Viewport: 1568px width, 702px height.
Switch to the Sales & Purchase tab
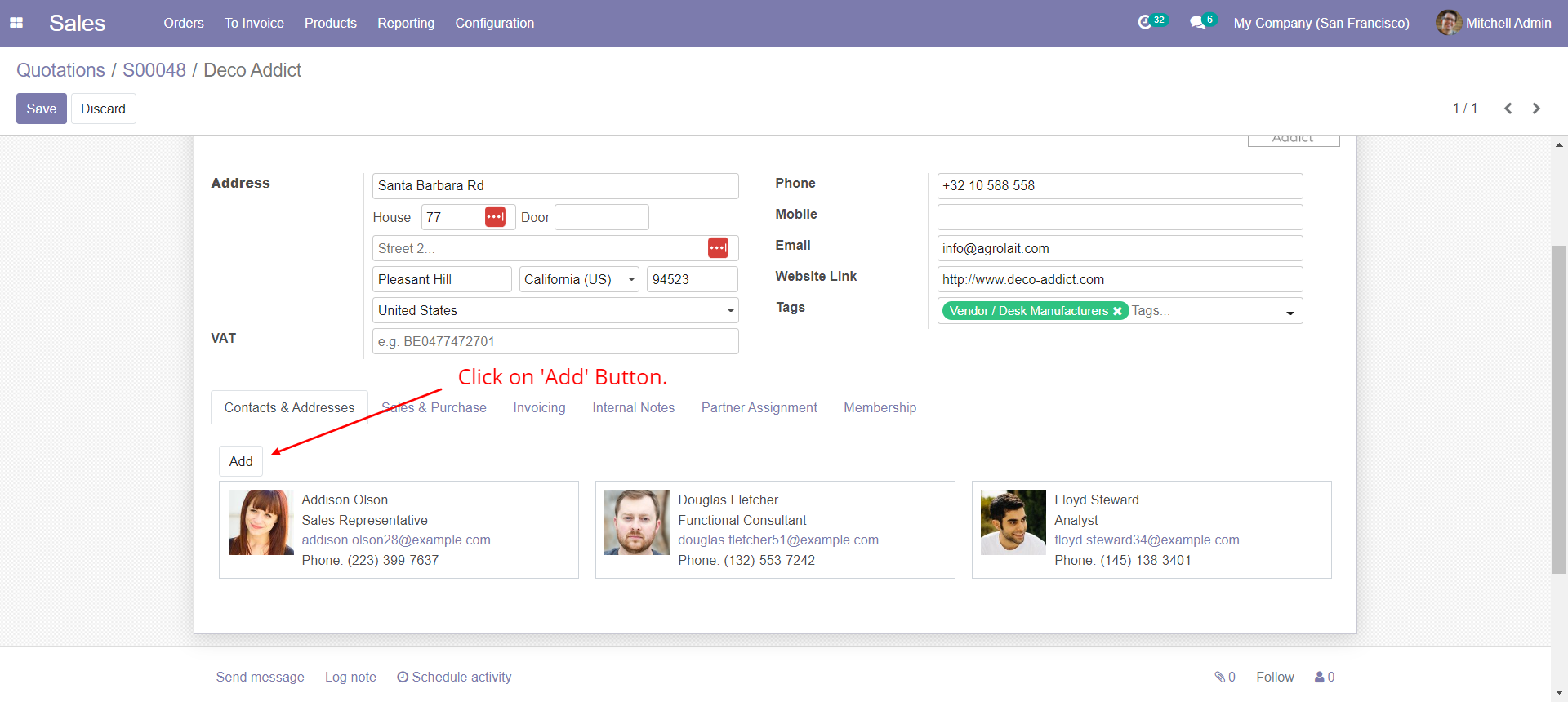[434, 407]
